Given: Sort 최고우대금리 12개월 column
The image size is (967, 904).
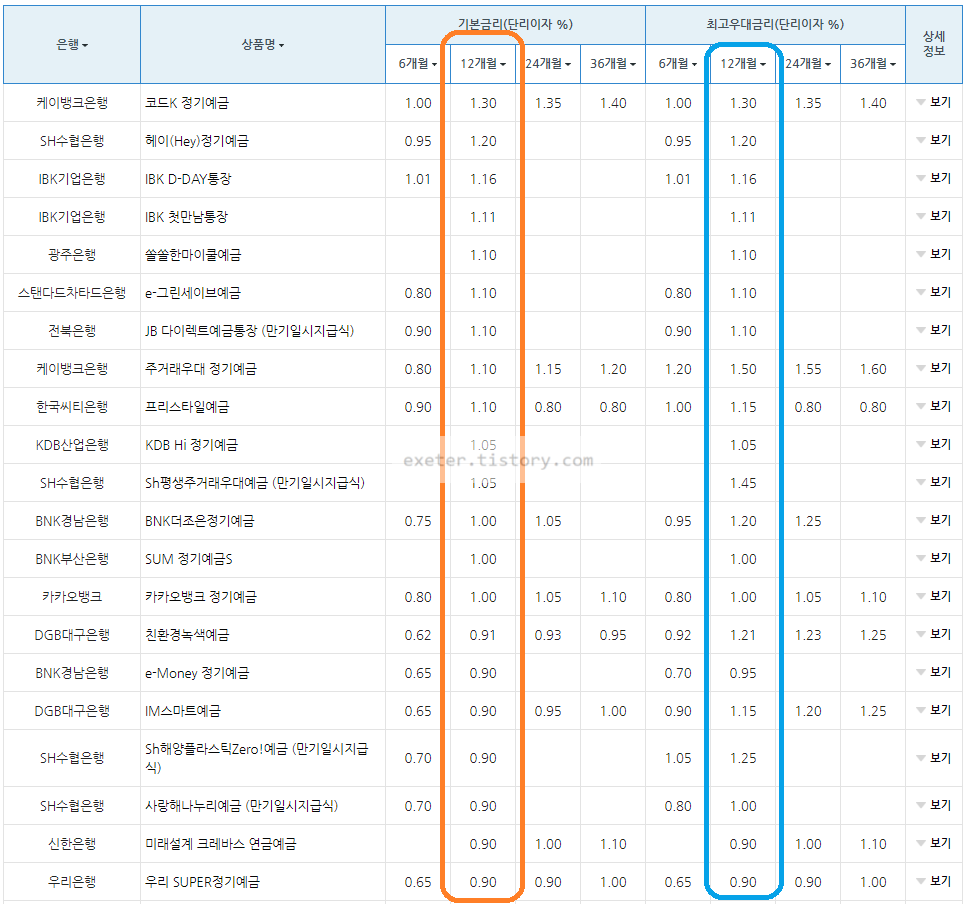Looking at the screenshot, I should click(743, 64).
